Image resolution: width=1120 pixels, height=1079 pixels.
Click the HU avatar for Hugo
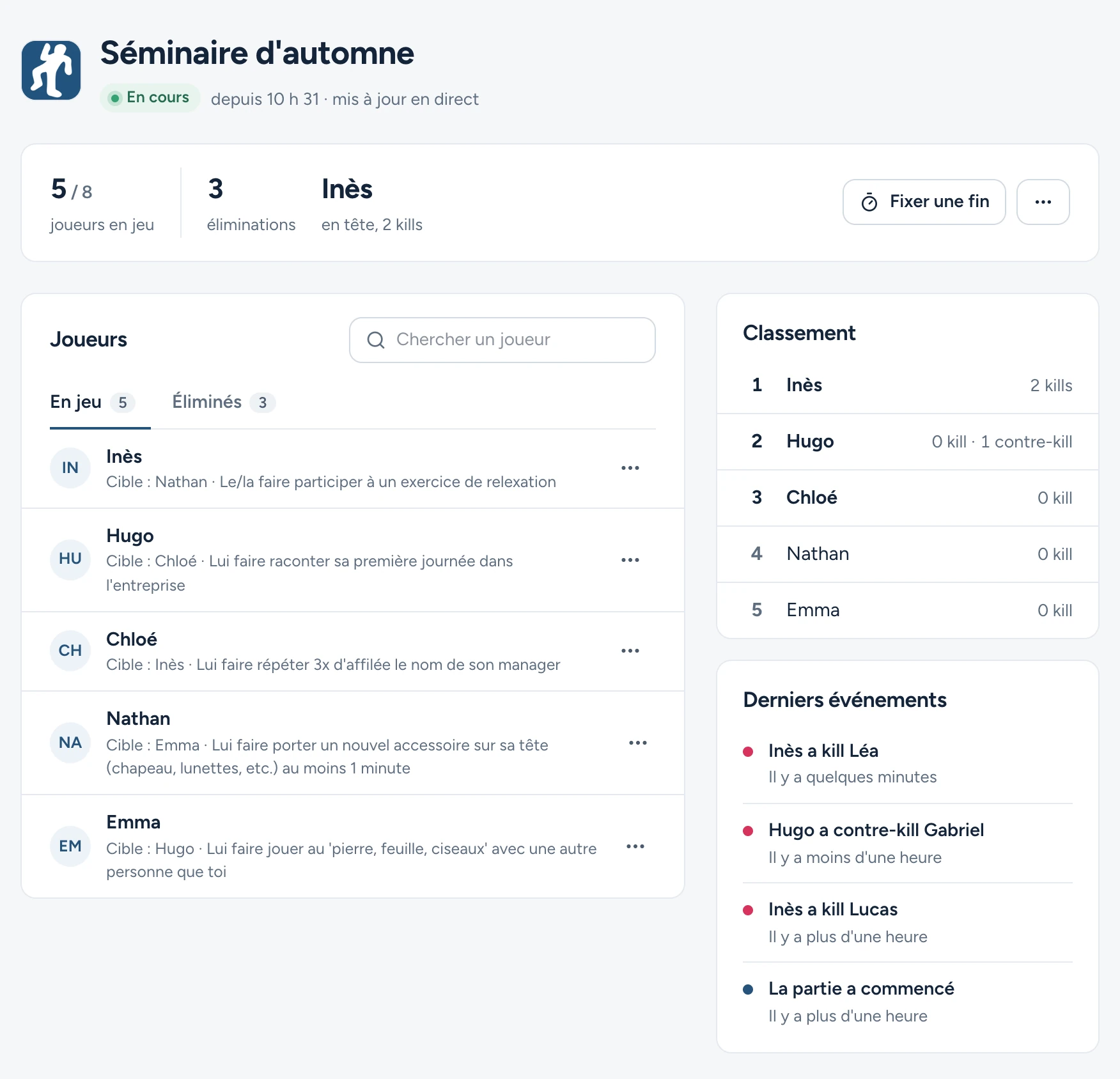(x=70, y=559)
